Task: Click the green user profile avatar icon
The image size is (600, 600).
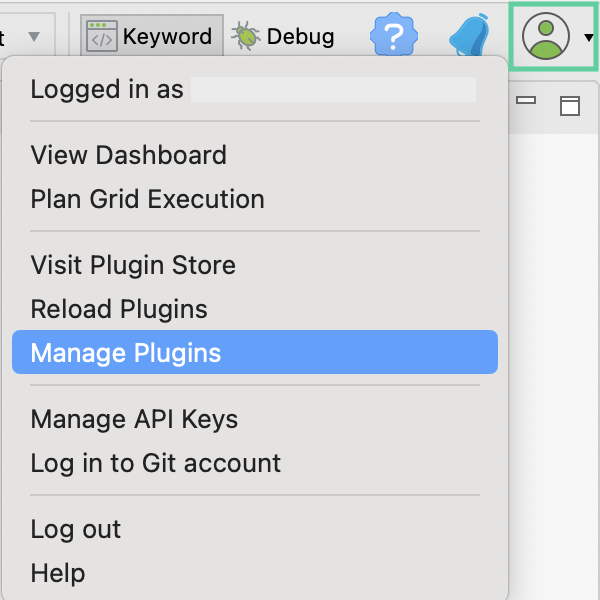Action: [x=545, y=37]
